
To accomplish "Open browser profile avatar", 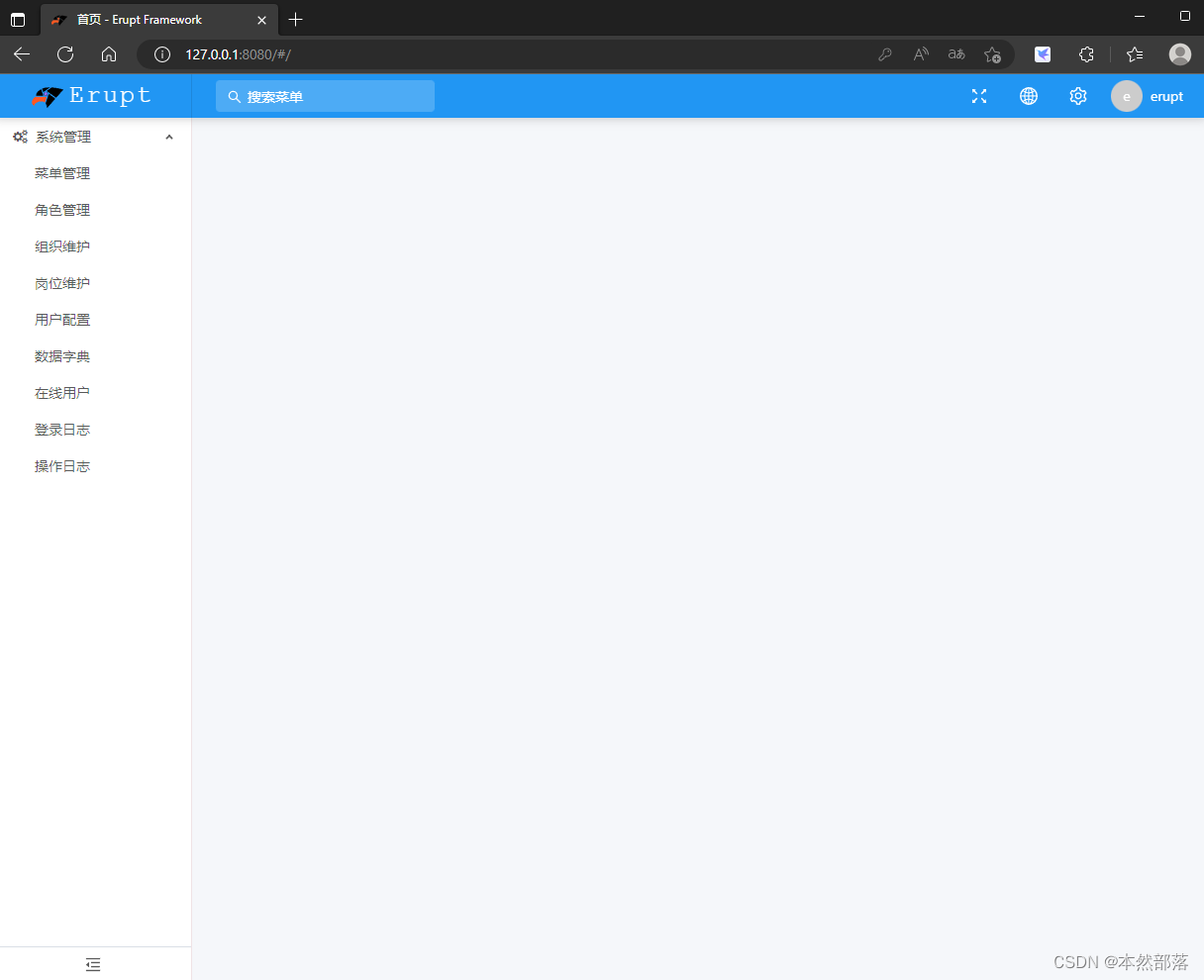I will tap(1179, 54).
